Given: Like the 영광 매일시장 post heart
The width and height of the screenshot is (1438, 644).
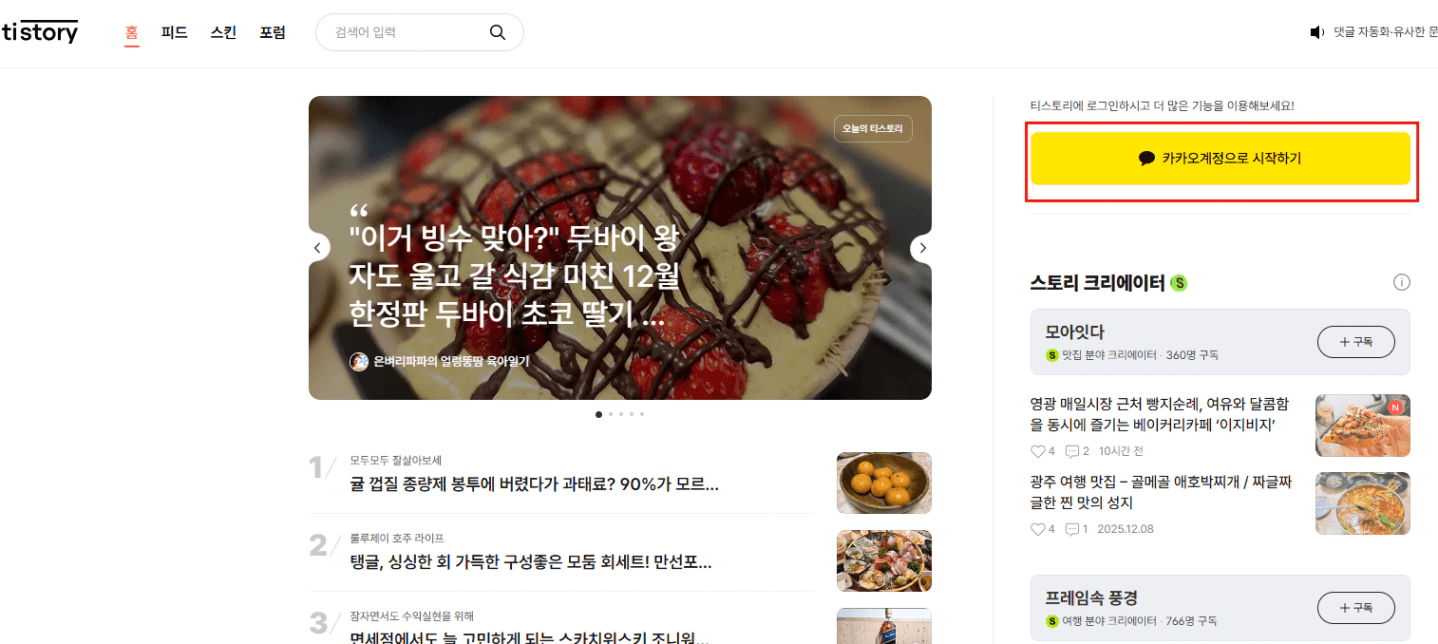Looking at the screenshot, I should pyautogui.click(x=1037, y=451).
